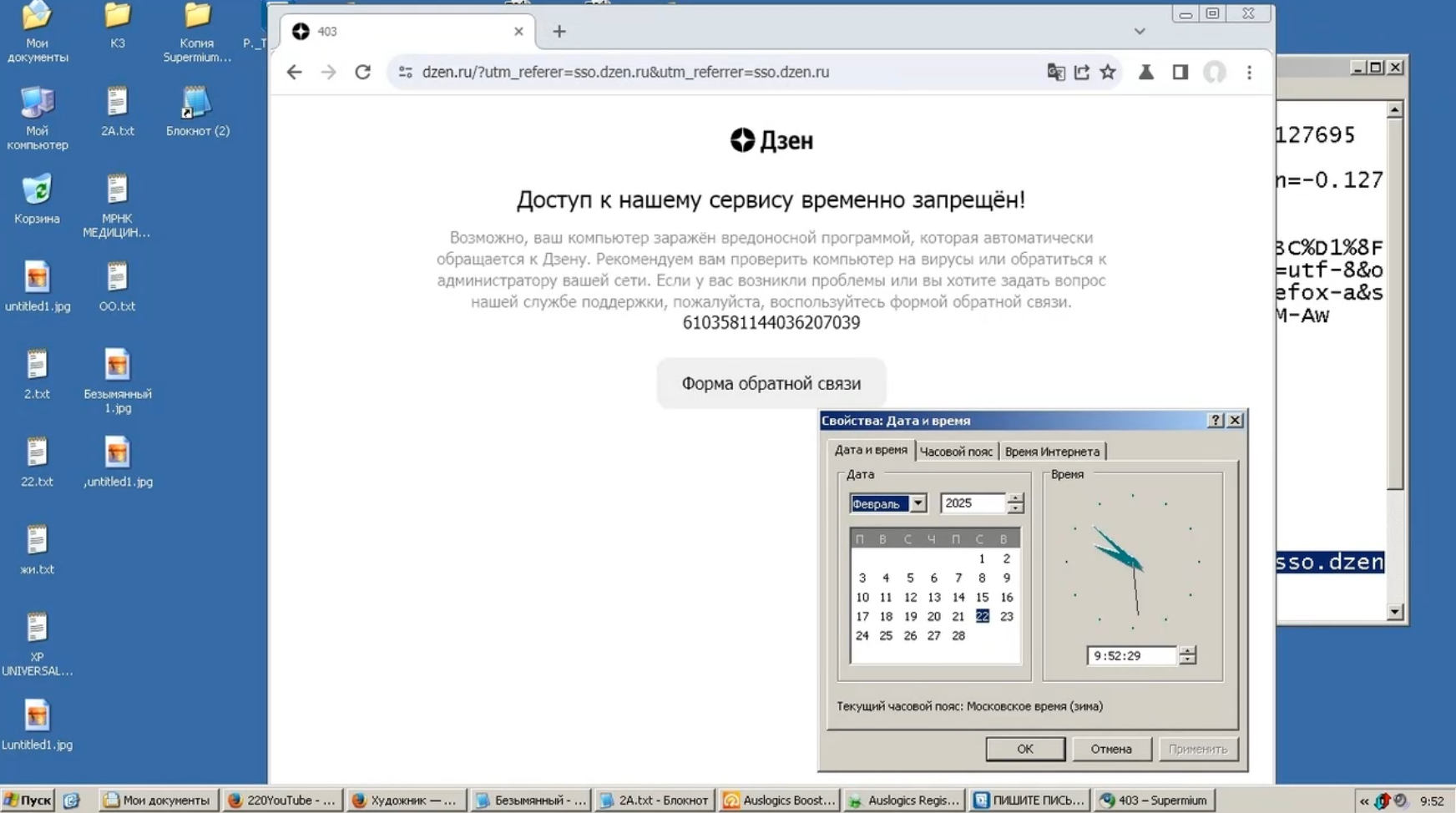Screen dimensions: 1456x813
Task: Switch to ПИШИТЕ ПИСЬ taskbar window
Action: [1028, 800]
